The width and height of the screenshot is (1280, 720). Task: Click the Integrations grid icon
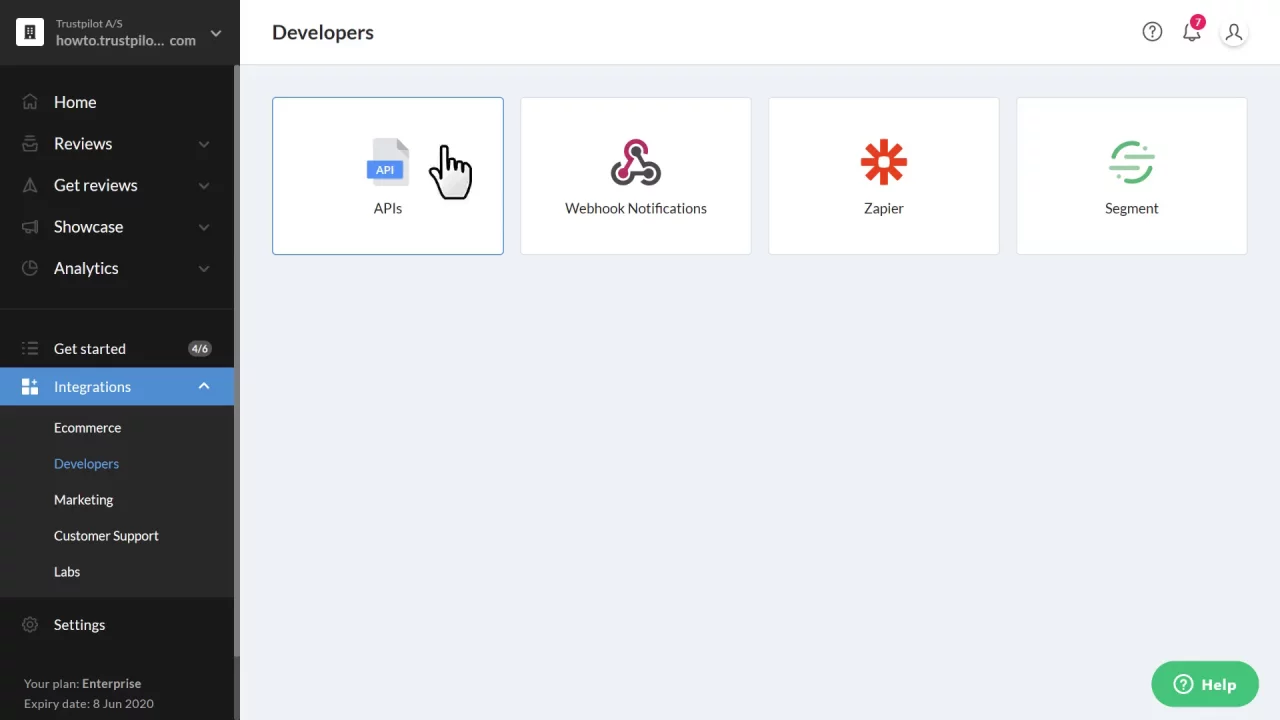click(30, 387)
